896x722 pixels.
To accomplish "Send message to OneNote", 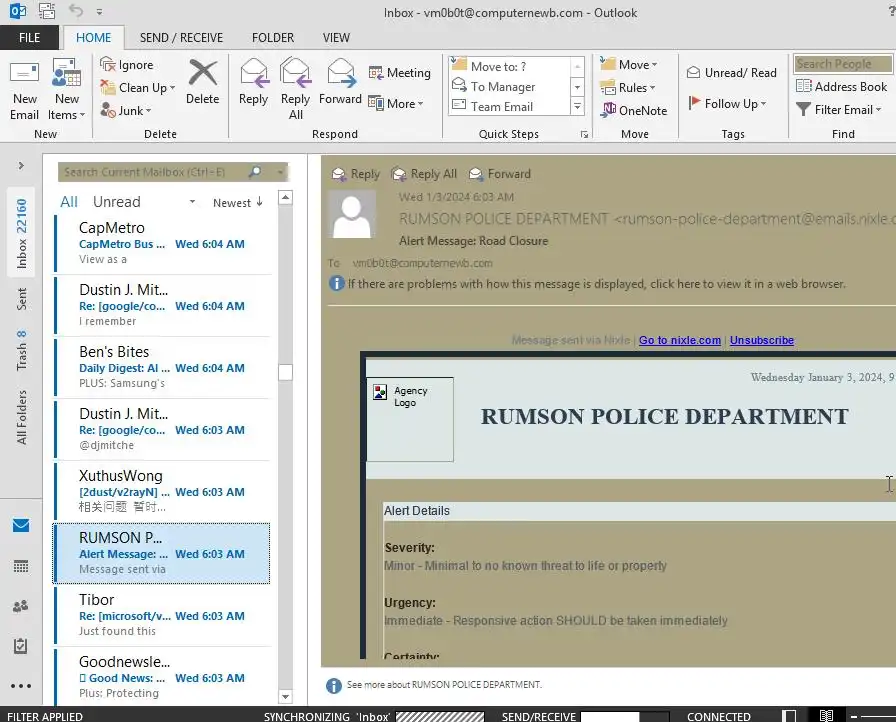I will coord(633,110).
